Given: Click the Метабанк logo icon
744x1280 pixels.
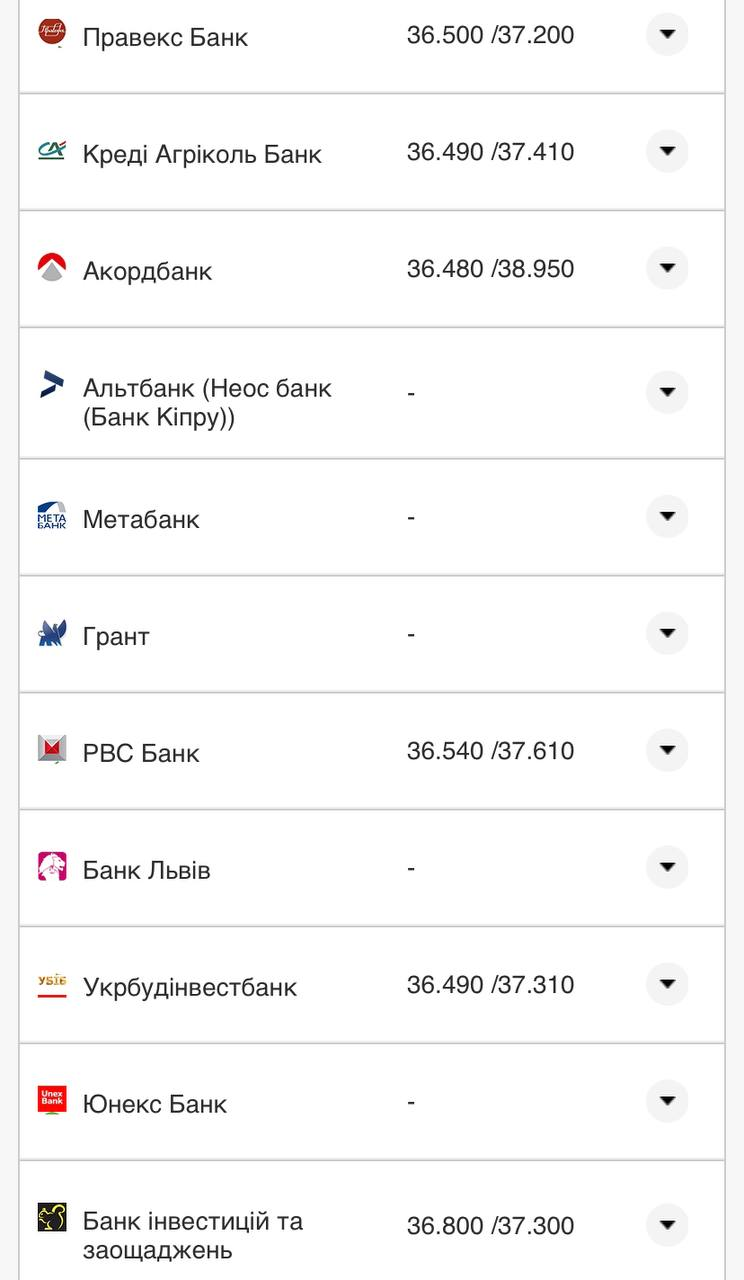Looking at the screenshot, I should pos(52,516).
